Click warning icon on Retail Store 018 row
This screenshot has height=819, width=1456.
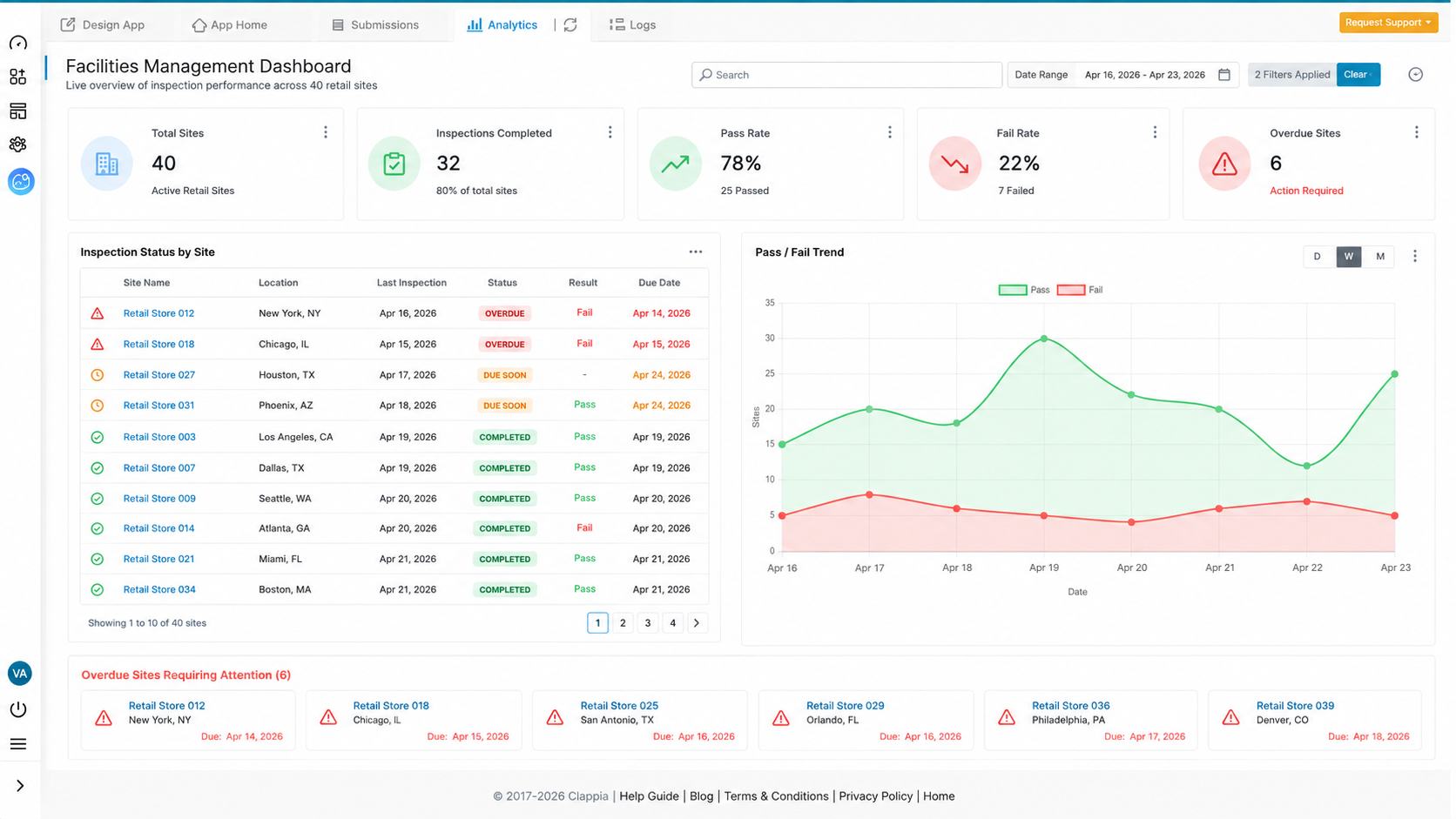[98, 345]
